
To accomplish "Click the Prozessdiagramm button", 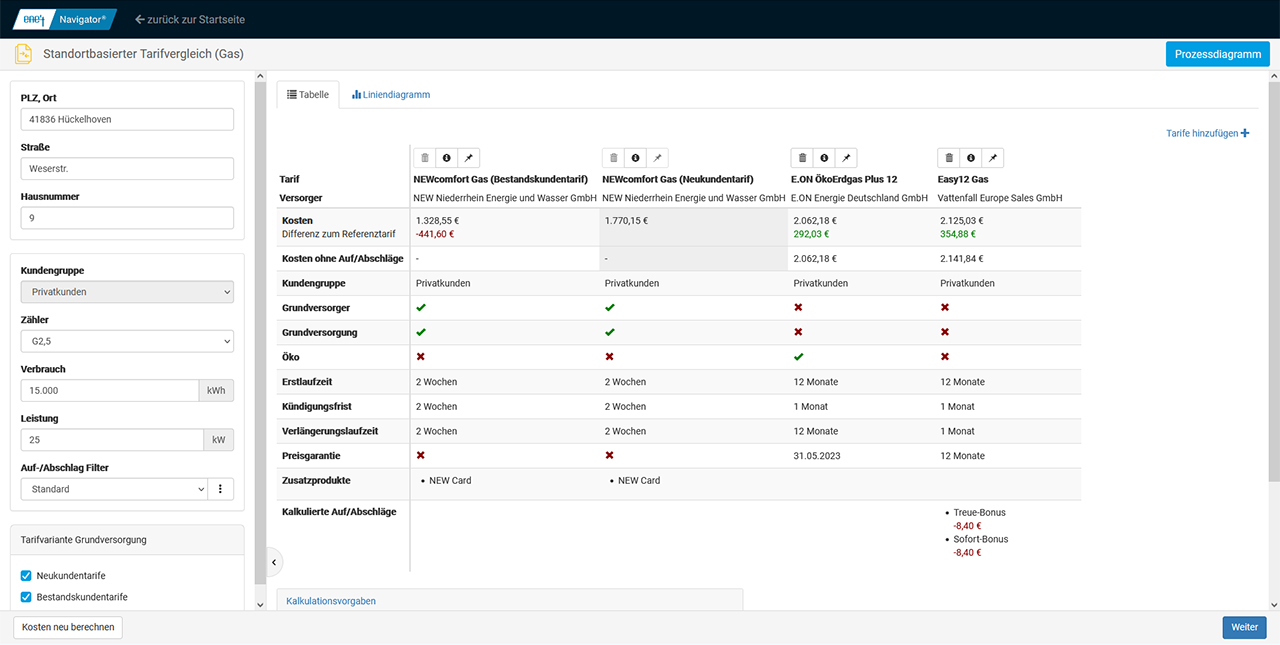I will click(1217, 54).
